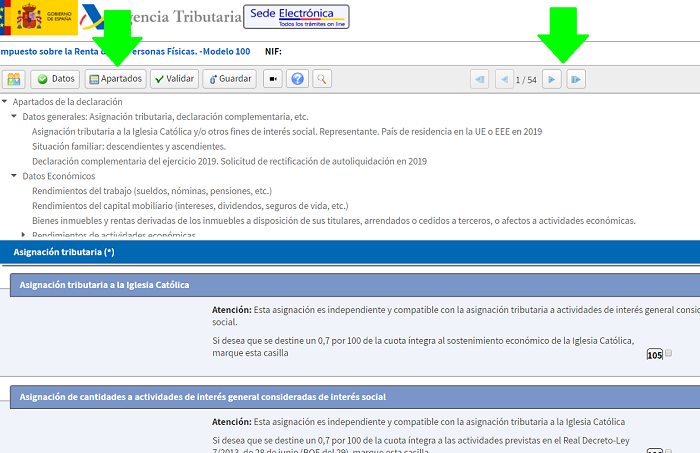Viewport: 700px width, 453px height.
Task: Jump to the last page arrow
Action: [576, 79]
